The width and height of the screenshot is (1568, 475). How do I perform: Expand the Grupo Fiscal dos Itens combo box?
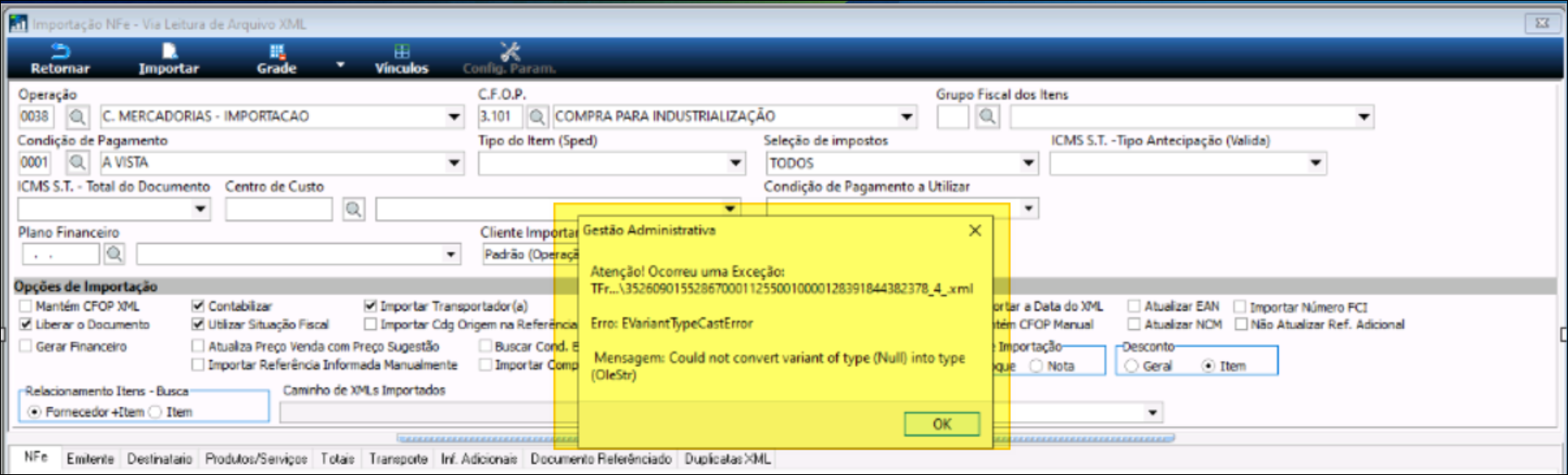[x=1364, y=116]
